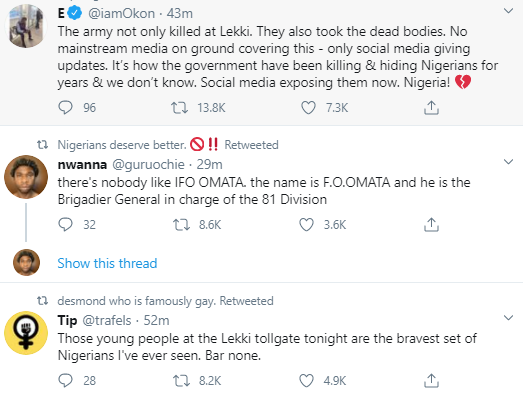Open the Show this thread link
The image size is (523, 395).
(107, 263)
